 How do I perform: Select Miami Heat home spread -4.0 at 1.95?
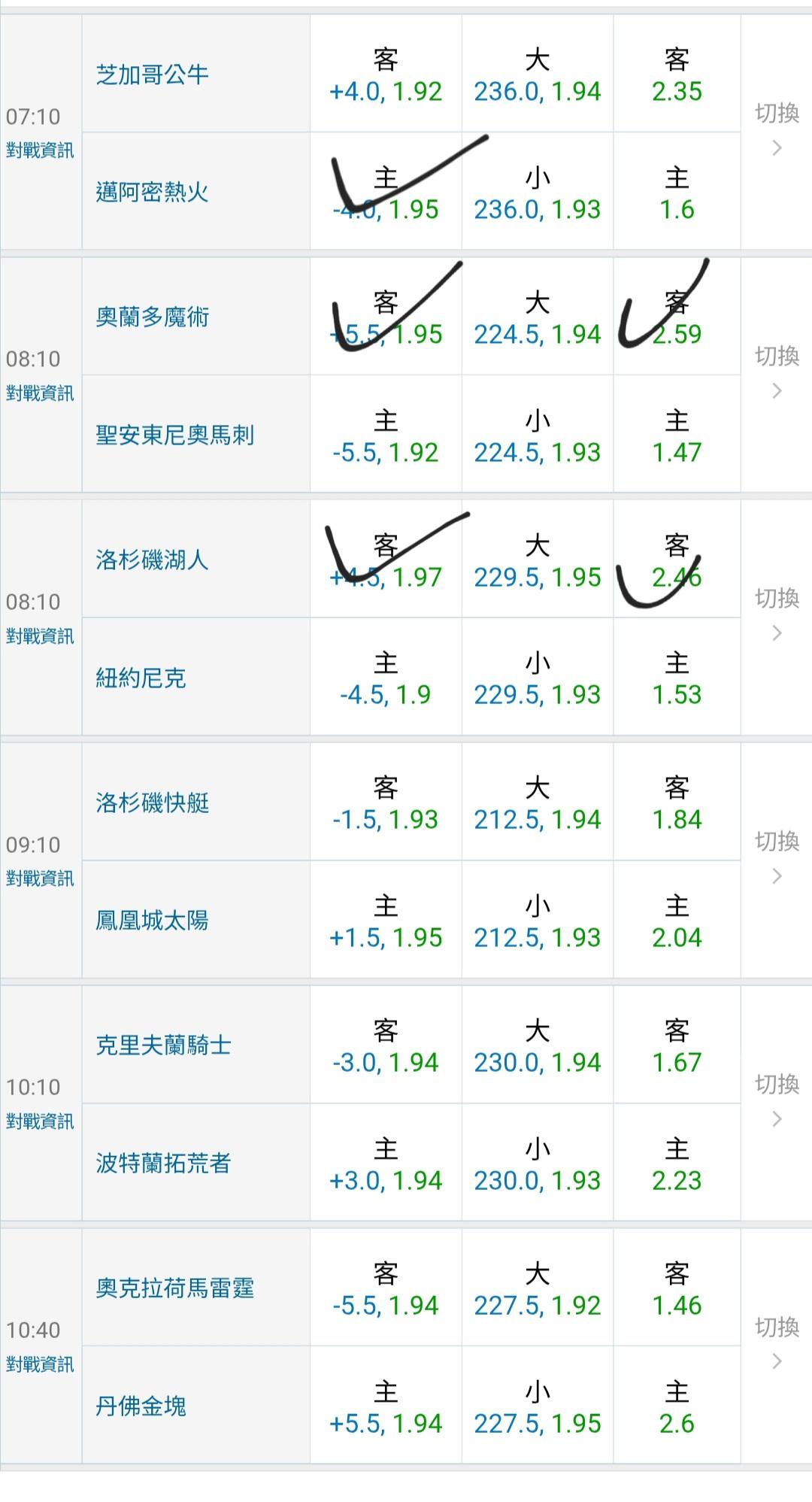(386, 194)
